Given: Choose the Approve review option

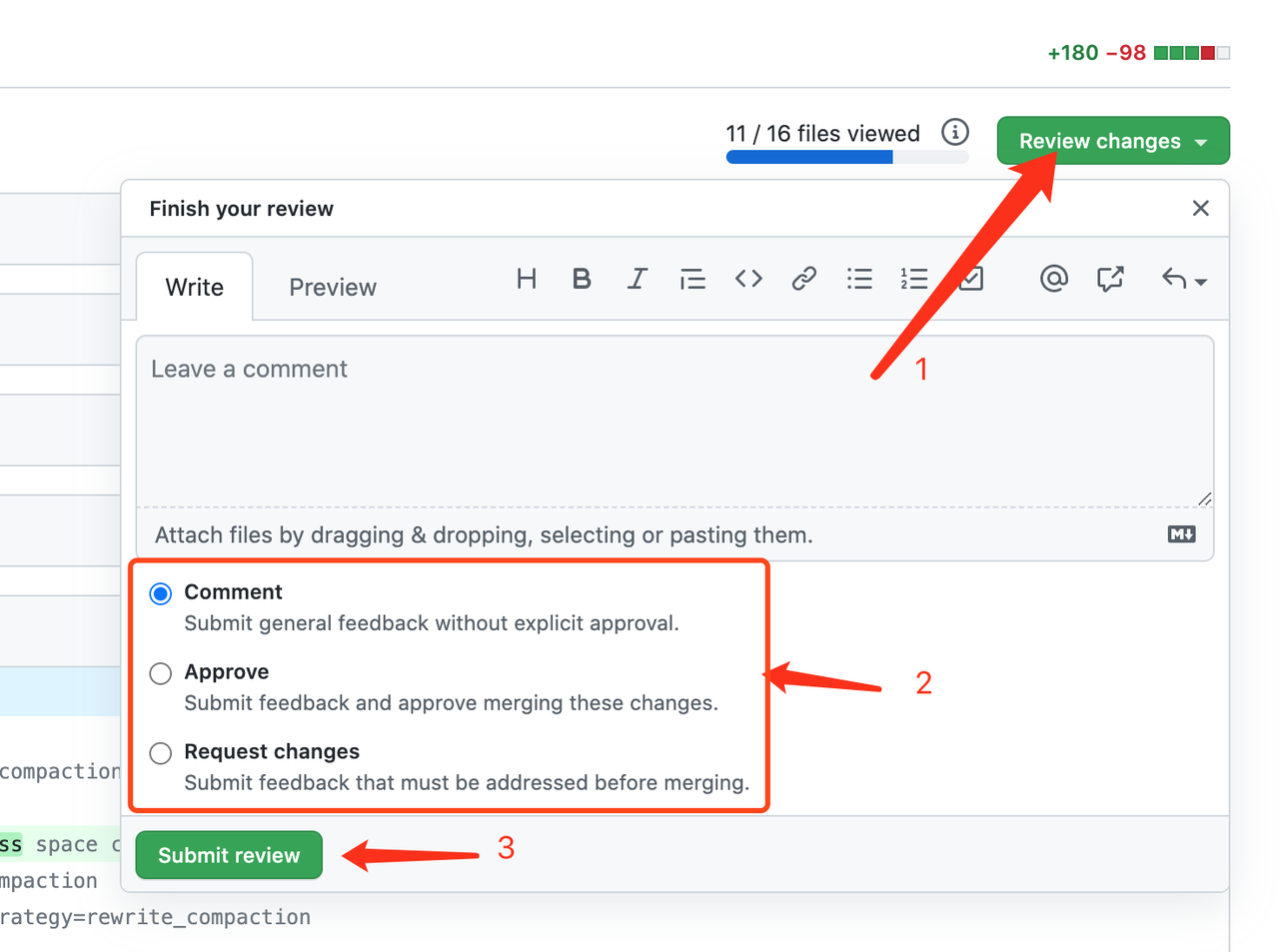Looking at the screenshot, I should coord(161,674).
